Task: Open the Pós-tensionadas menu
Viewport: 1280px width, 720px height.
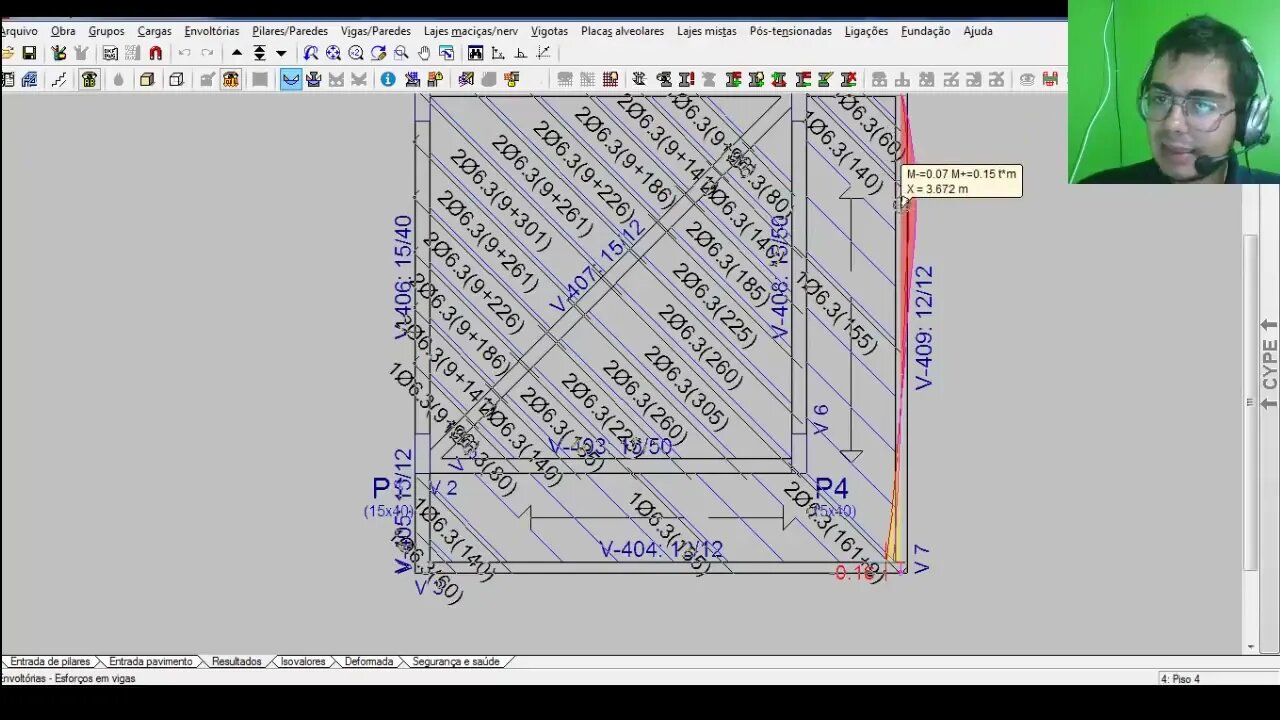Action: 791,31
